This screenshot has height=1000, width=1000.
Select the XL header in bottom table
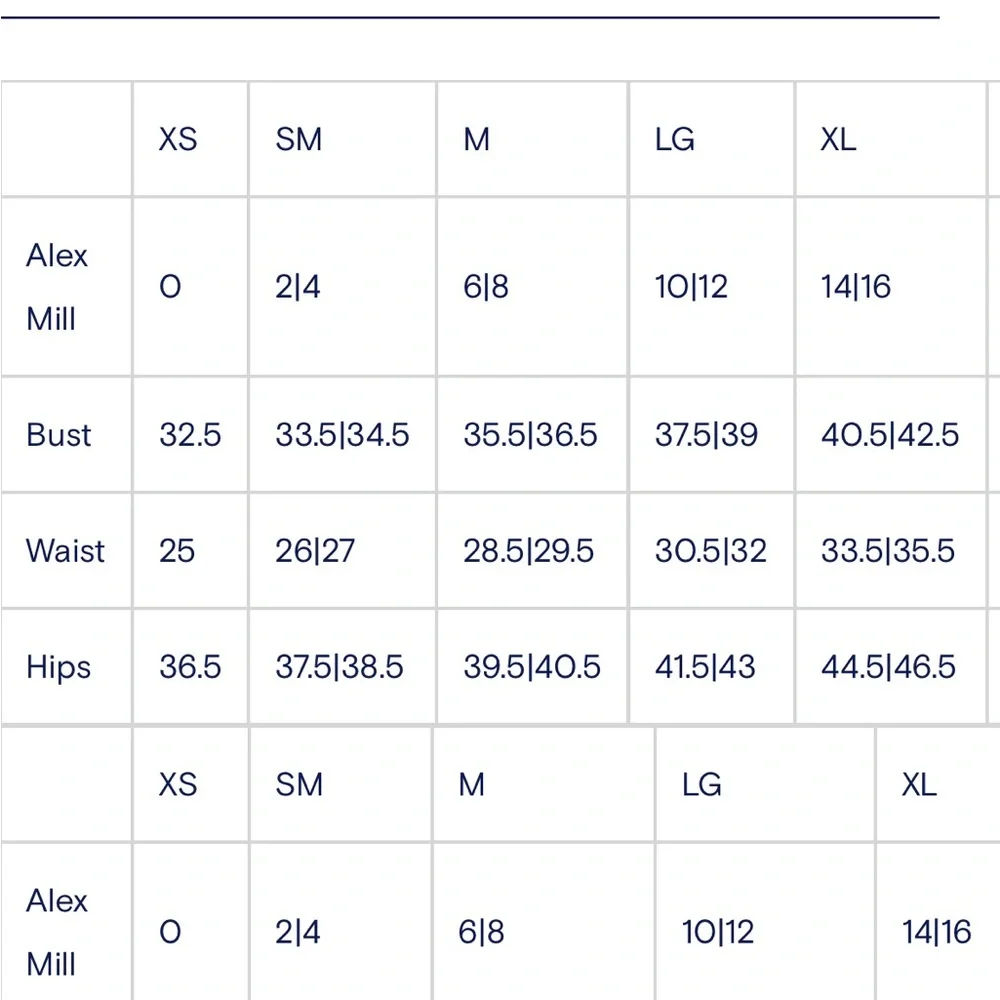pos(938,784)
